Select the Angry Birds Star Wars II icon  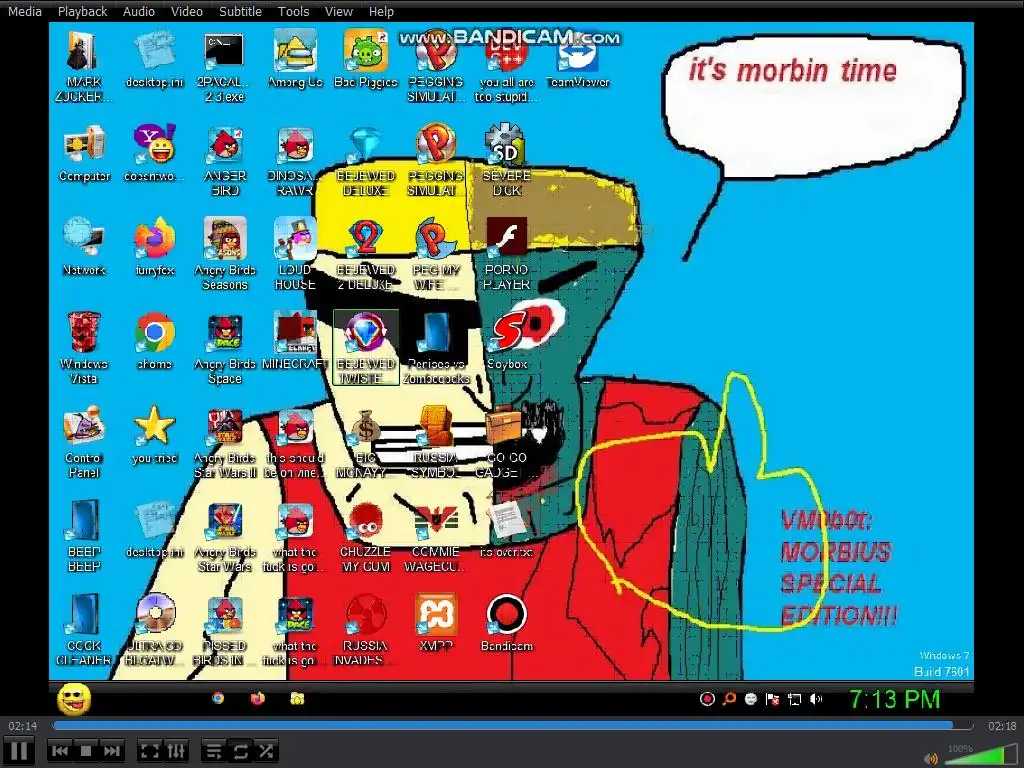(225, 443)
